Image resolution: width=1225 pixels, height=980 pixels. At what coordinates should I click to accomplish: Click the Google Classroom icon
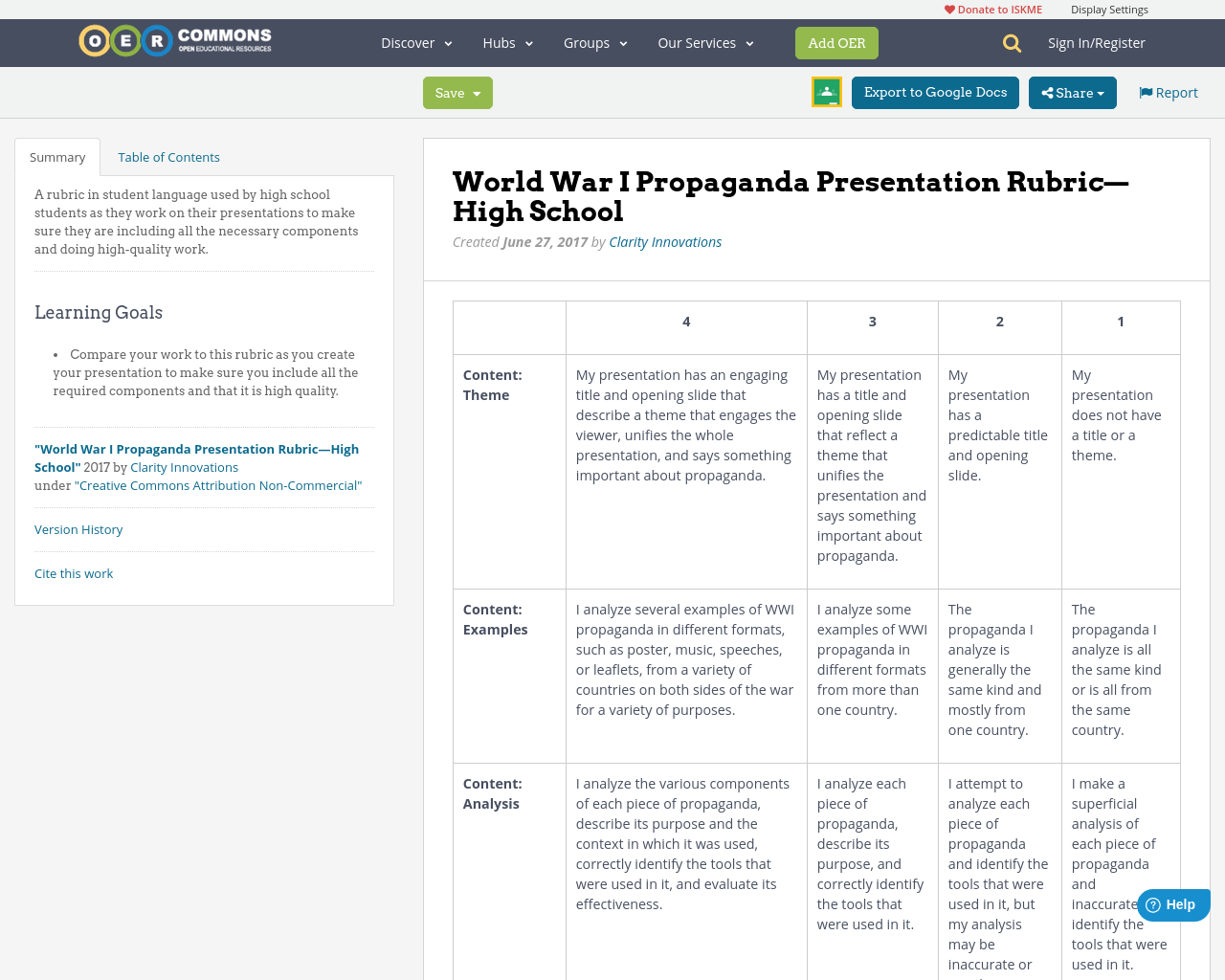coord(826,92)
